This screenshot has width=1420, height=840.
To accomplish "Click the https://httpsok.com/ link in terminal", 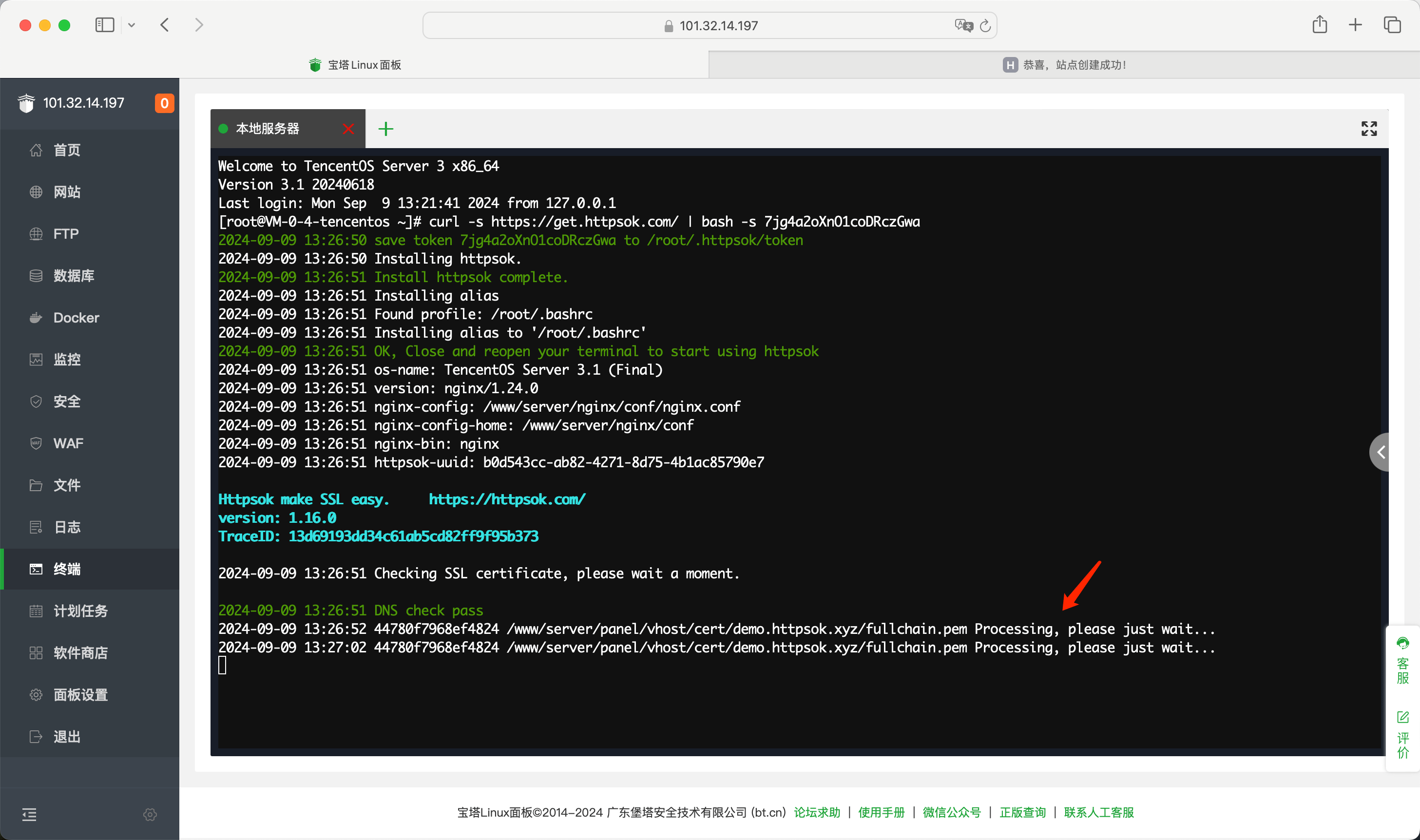I will pos(507,499).
